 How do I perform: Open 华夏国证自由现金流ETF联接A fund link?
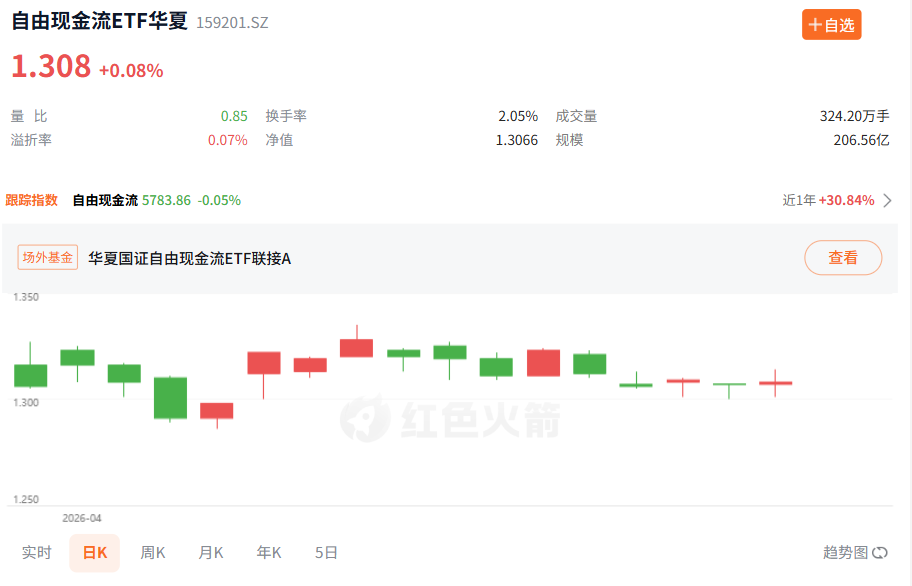190,258
